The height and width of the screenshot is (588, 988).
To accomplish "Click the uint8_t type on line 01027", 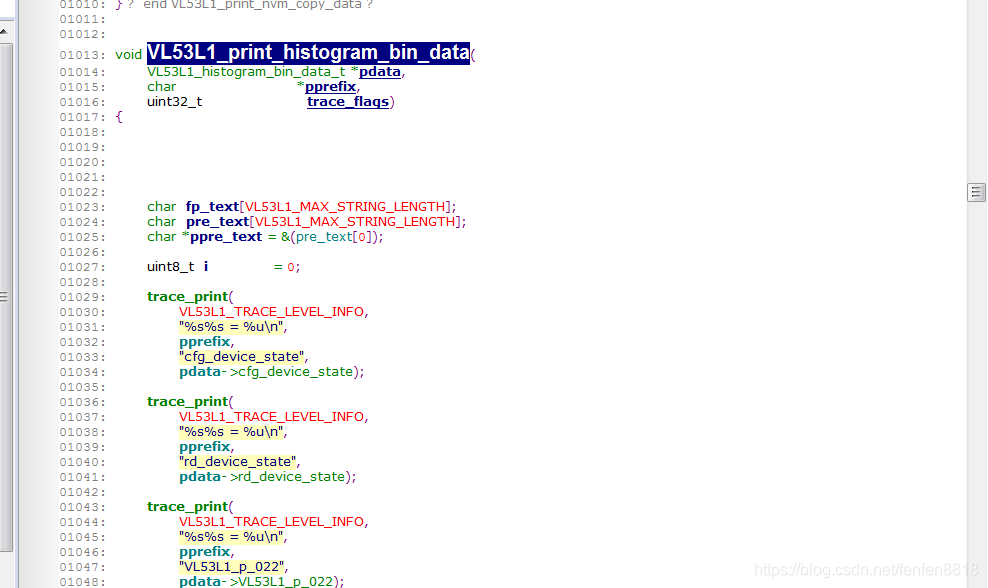I will [171, 267].
